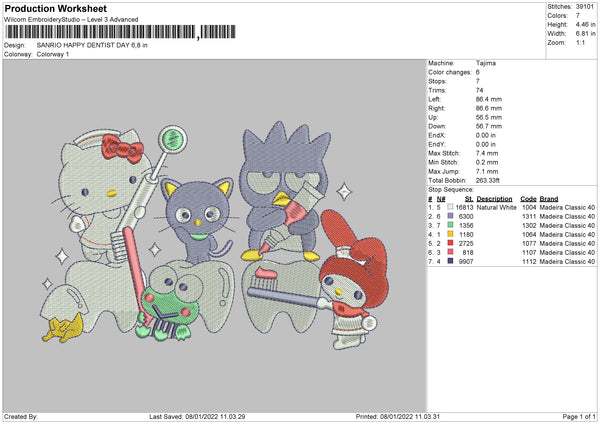Click the 'Brand' column header
The height and width of the screenshot is (424, 600).
click(x=549, y=199)
